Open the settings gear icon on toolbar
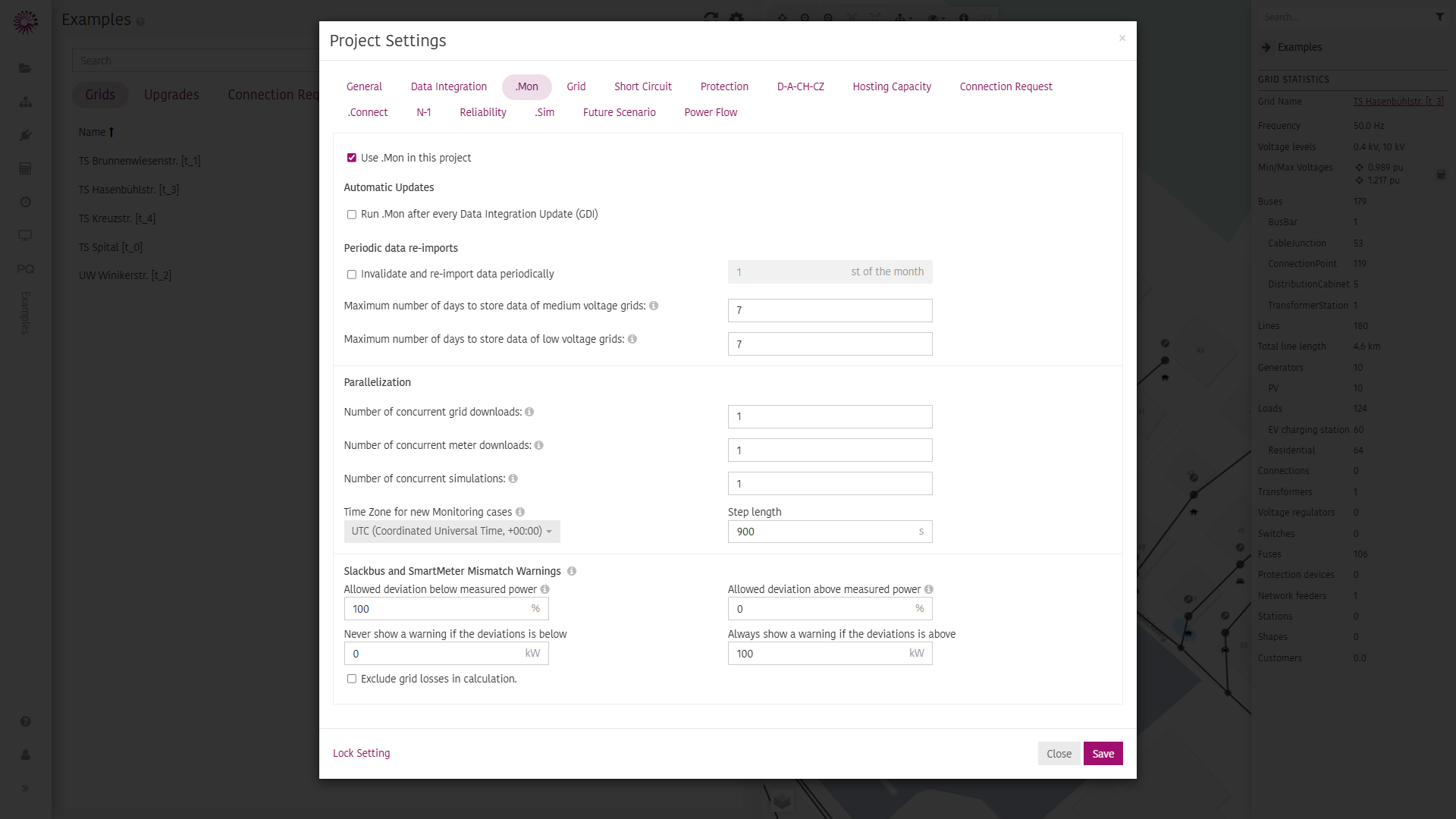 [736, 17]
